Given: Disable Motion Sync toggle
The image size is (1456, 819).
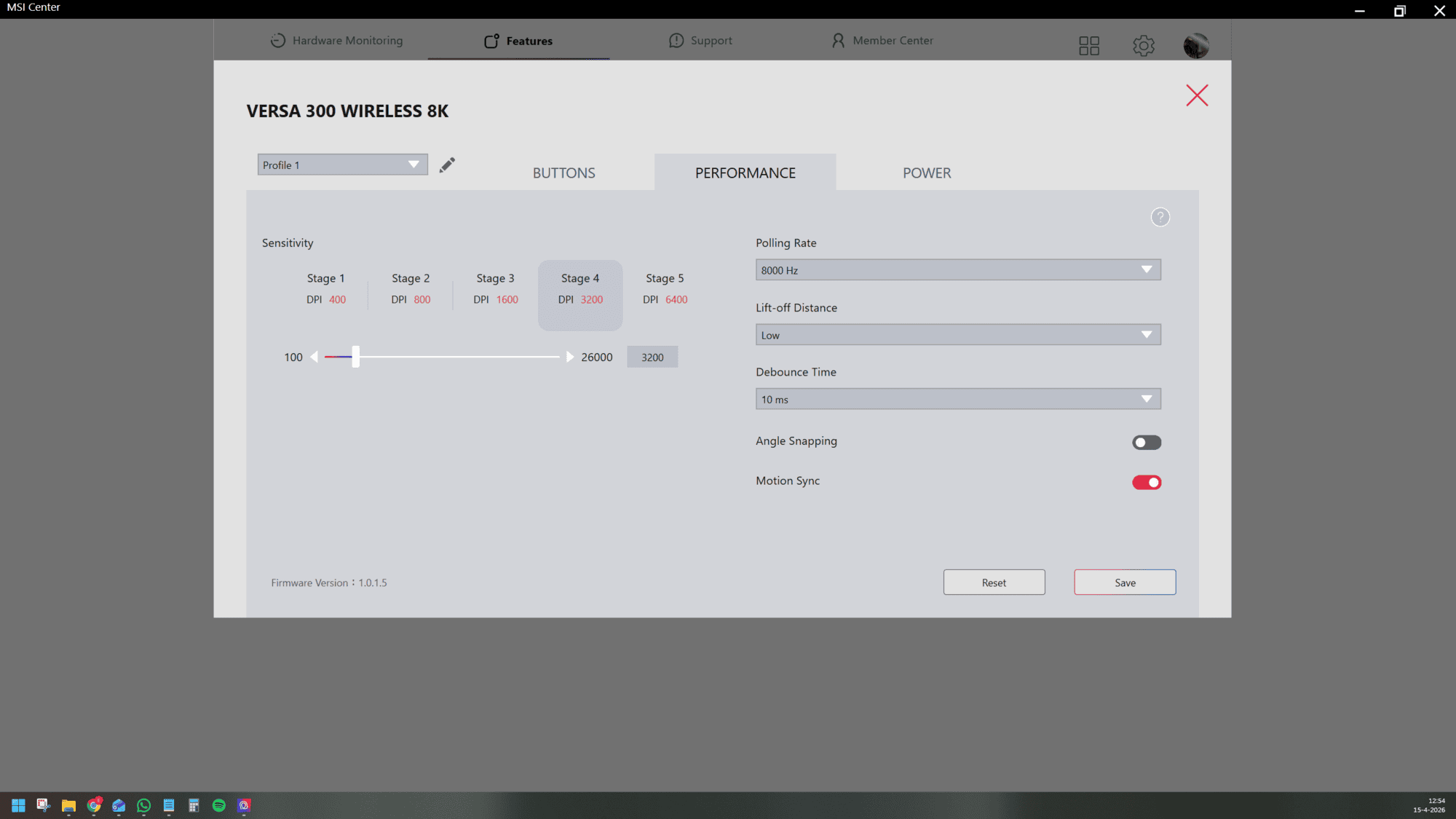Looking at the screenshot, I should click(1146, 483).
